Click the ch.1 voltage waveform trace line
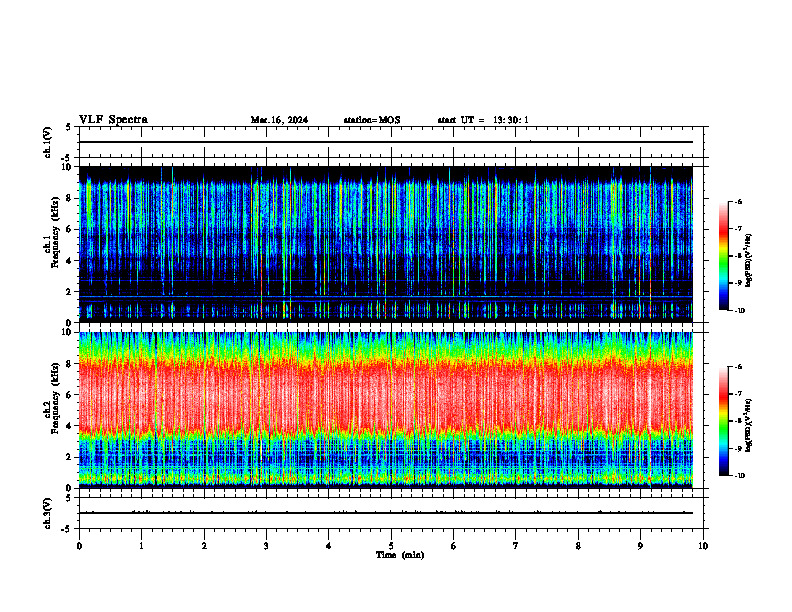Image resolution: width=792 pixels, height=612 pixels. tap(385, 142)
